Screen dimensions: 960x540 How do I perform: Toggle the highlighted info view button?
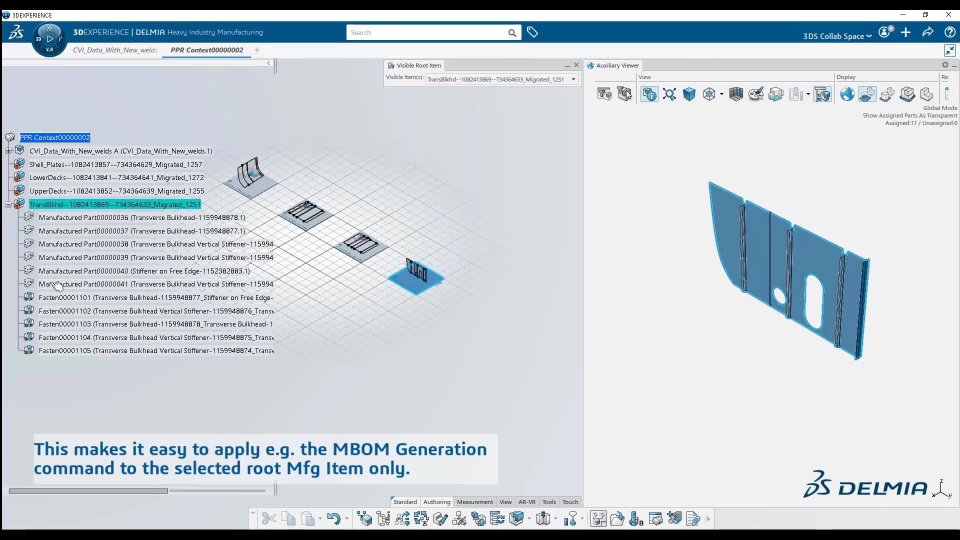tap(649, 94)
